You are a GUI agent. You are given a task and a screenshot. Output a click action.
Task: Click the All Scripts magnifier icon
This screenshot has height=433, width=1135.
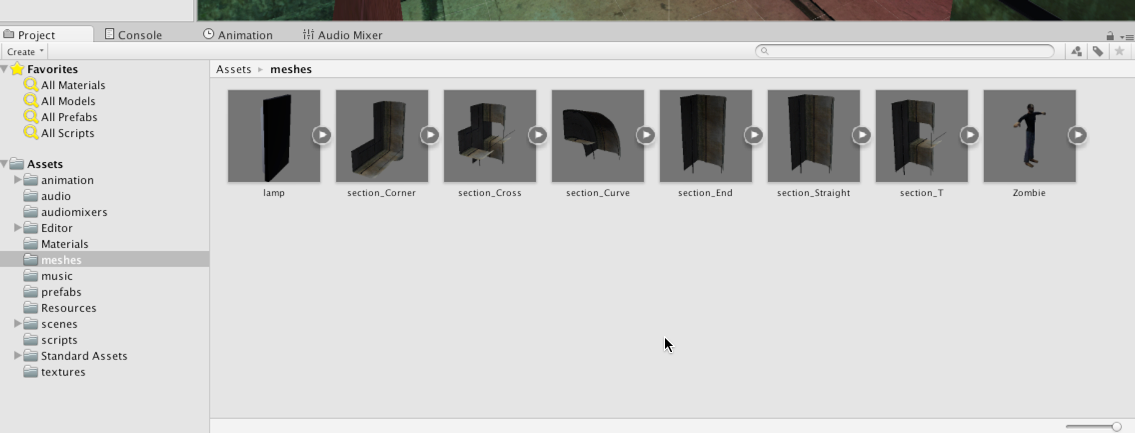tap(30, 133)
